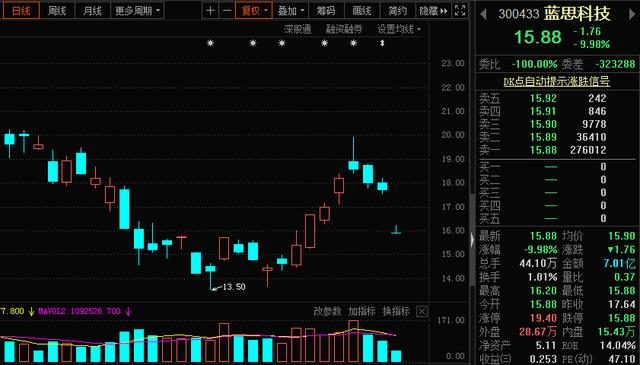
Task: Select the 买一 bid row
Action: pyautogui.click(x=558, y=167)
